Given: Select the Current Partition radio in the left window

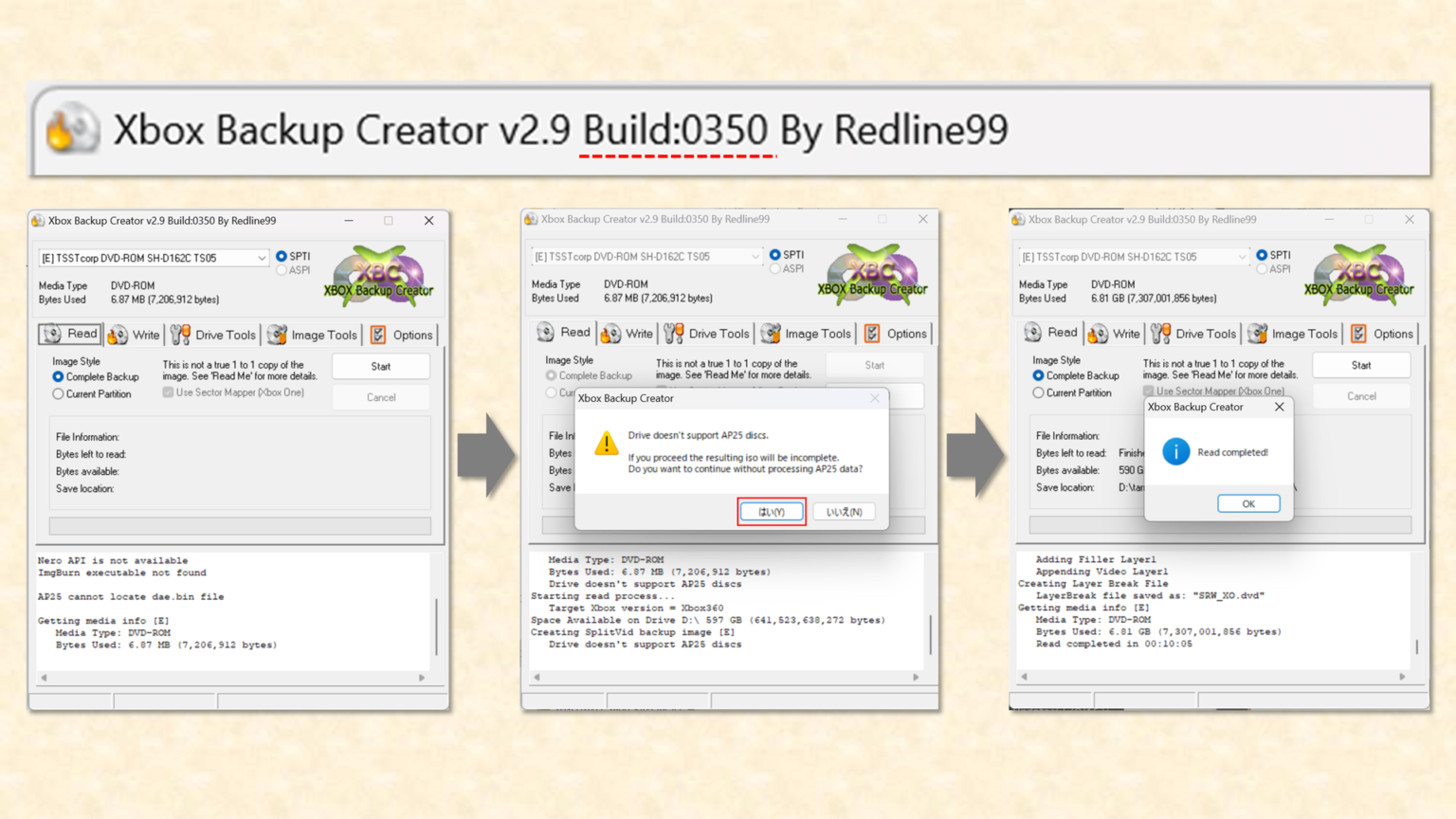Looking at the screenshot, I should click(x=59, y=394).
